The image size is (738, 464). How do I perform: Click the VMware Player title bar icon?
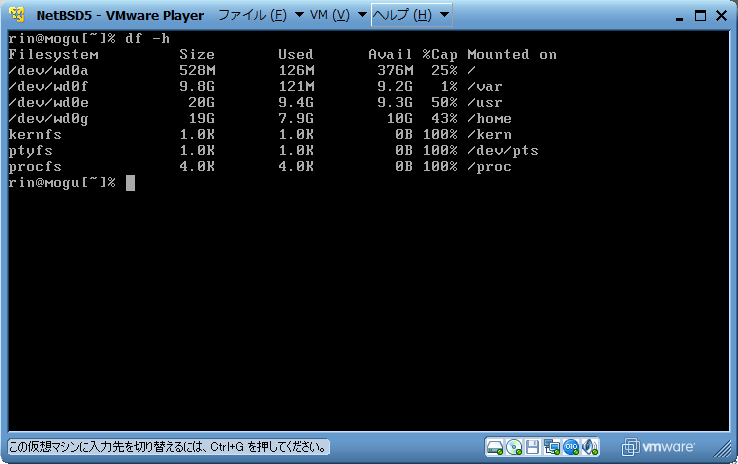click(17, 15)
